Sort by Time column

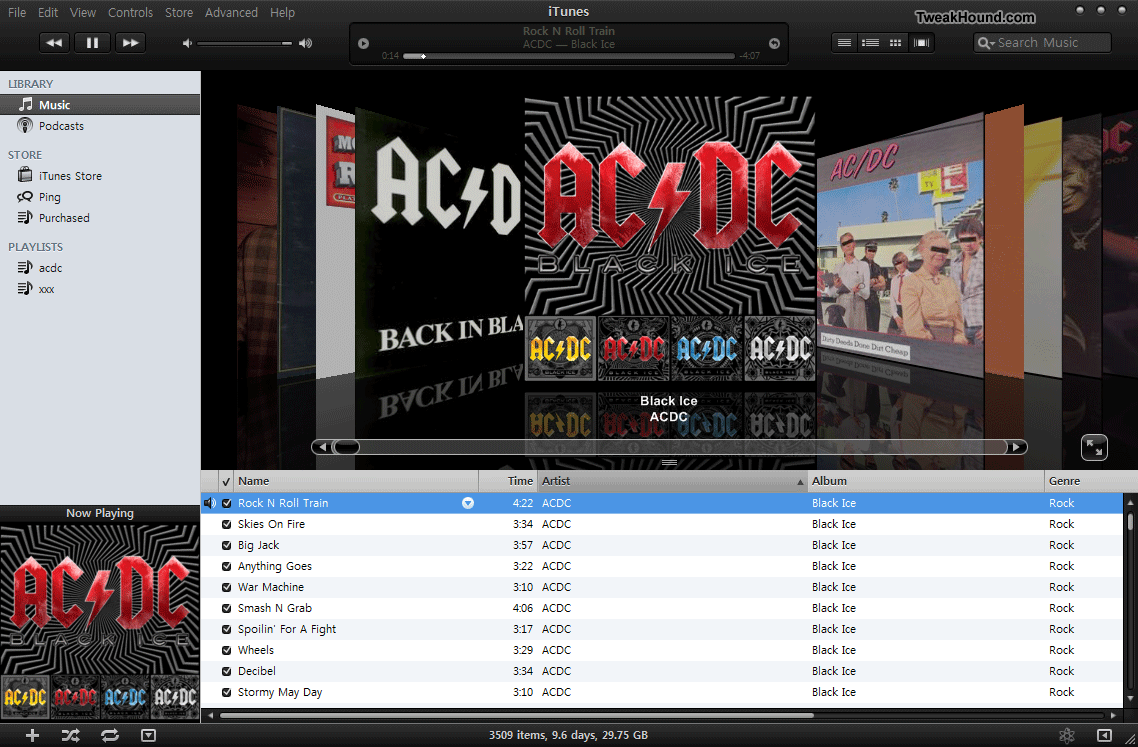[x=508, y=481]
